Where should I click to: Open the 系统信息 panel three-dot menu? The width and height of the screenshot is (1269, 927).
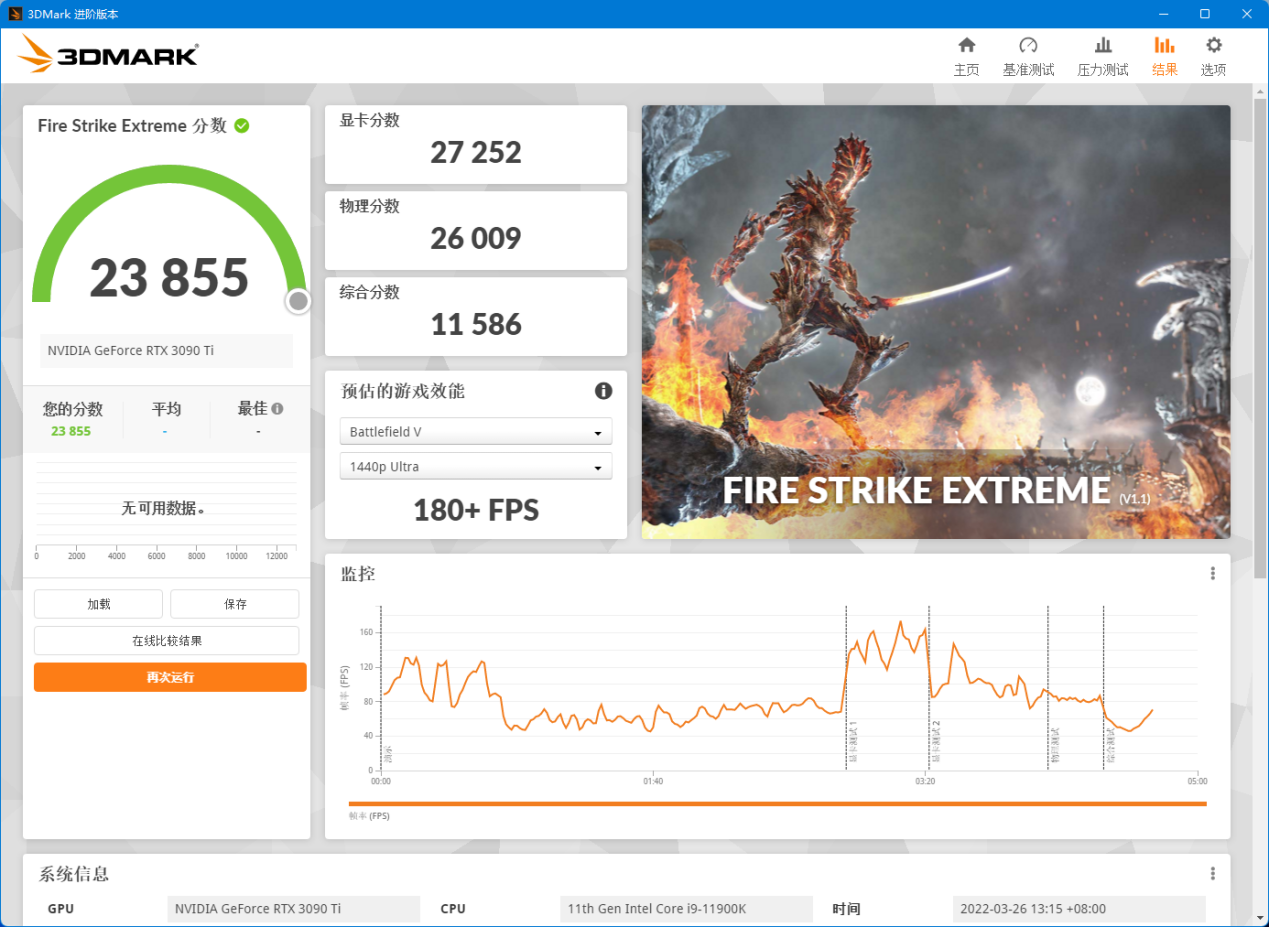click(1212, 873)
